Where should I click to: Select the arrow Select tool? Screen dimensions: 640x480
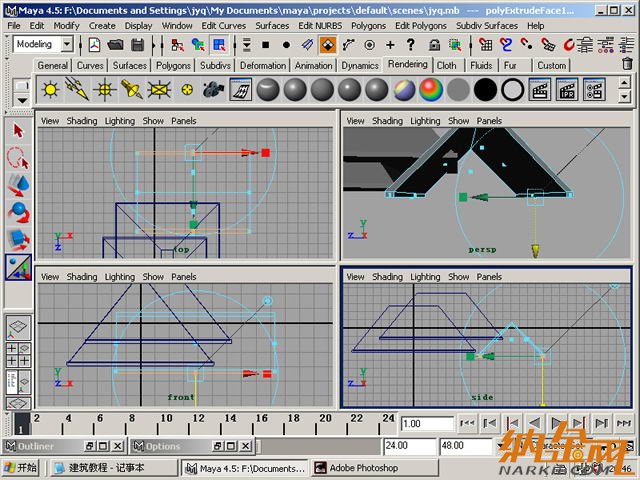(x=18, y=131)
